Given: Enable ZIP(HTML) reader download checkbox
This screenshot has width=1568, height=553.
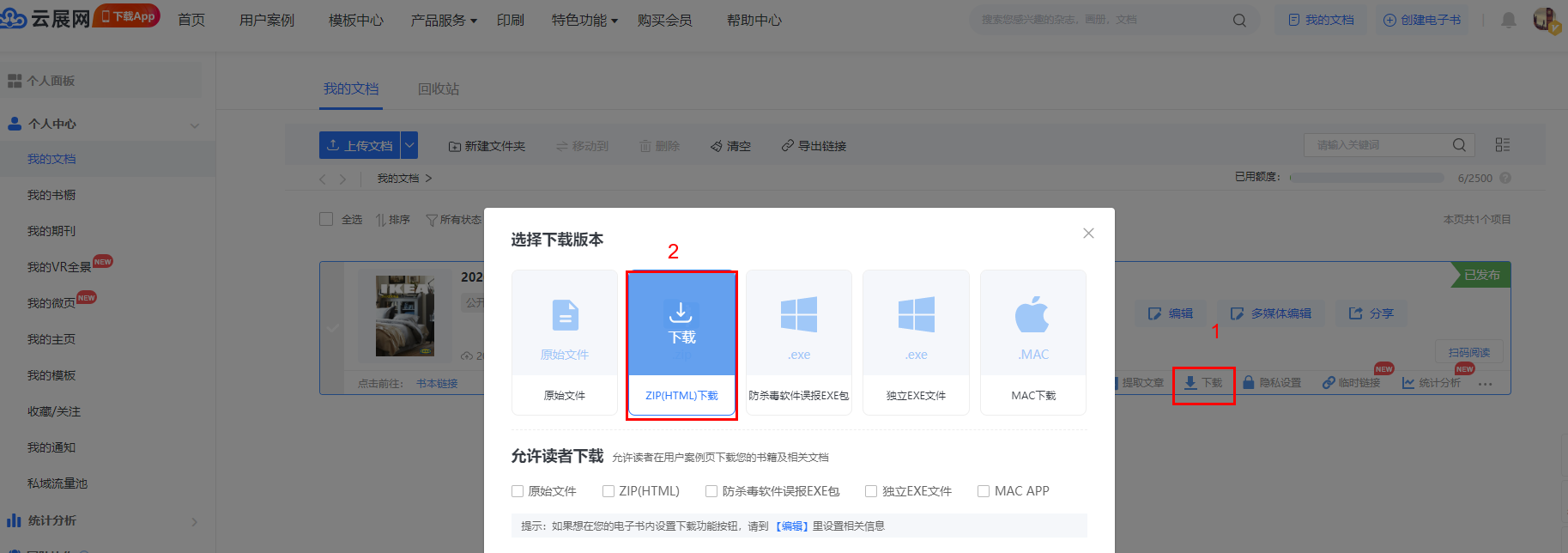Looking at the screenshot, I should click(x=608, y=491).
